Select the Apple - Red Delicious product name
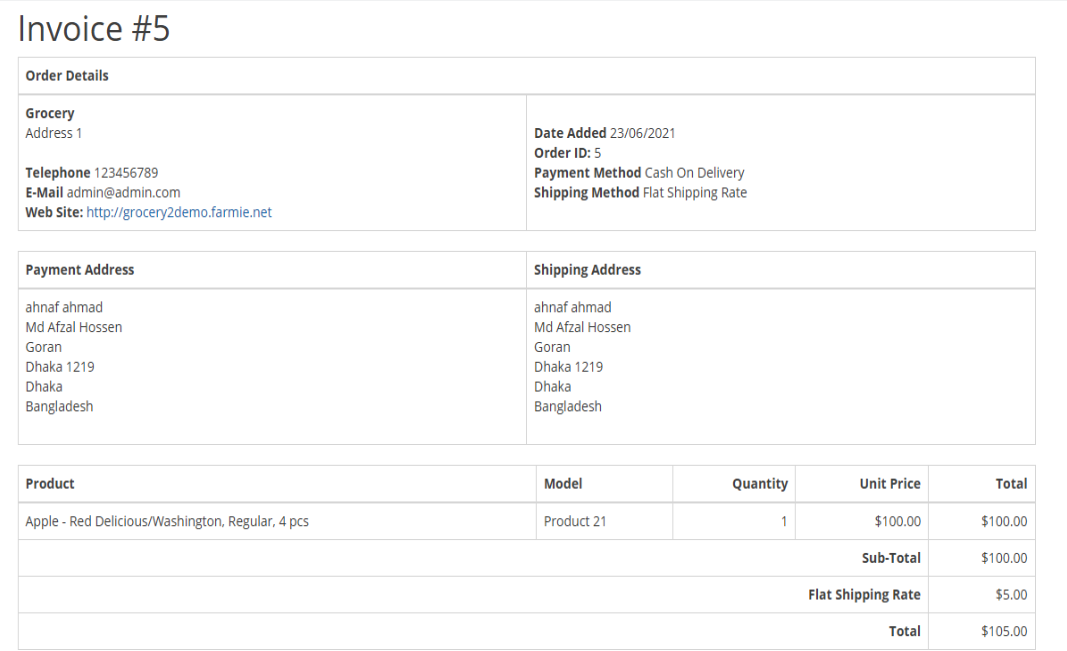Image resolution: width=1067 pixels, height=651 pixels. [167, 521]
